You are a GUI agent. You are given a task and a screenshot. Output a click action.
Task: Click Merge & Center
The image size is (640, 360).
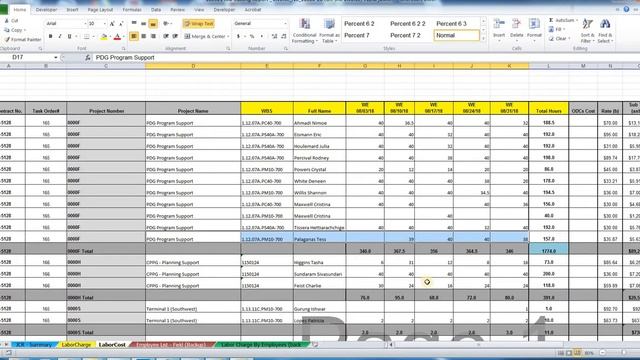tap(204, 36)
